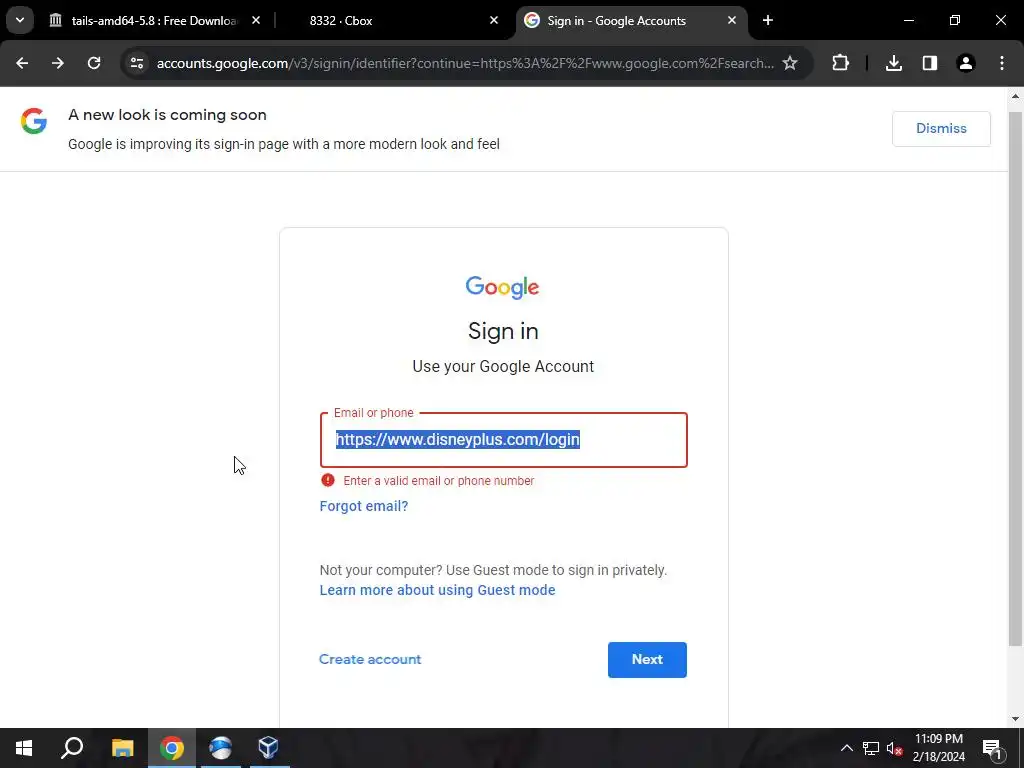This screenshot has width=1024, height=768.
Task: View site information icon in address bar
Action: (x=137, y=63)
